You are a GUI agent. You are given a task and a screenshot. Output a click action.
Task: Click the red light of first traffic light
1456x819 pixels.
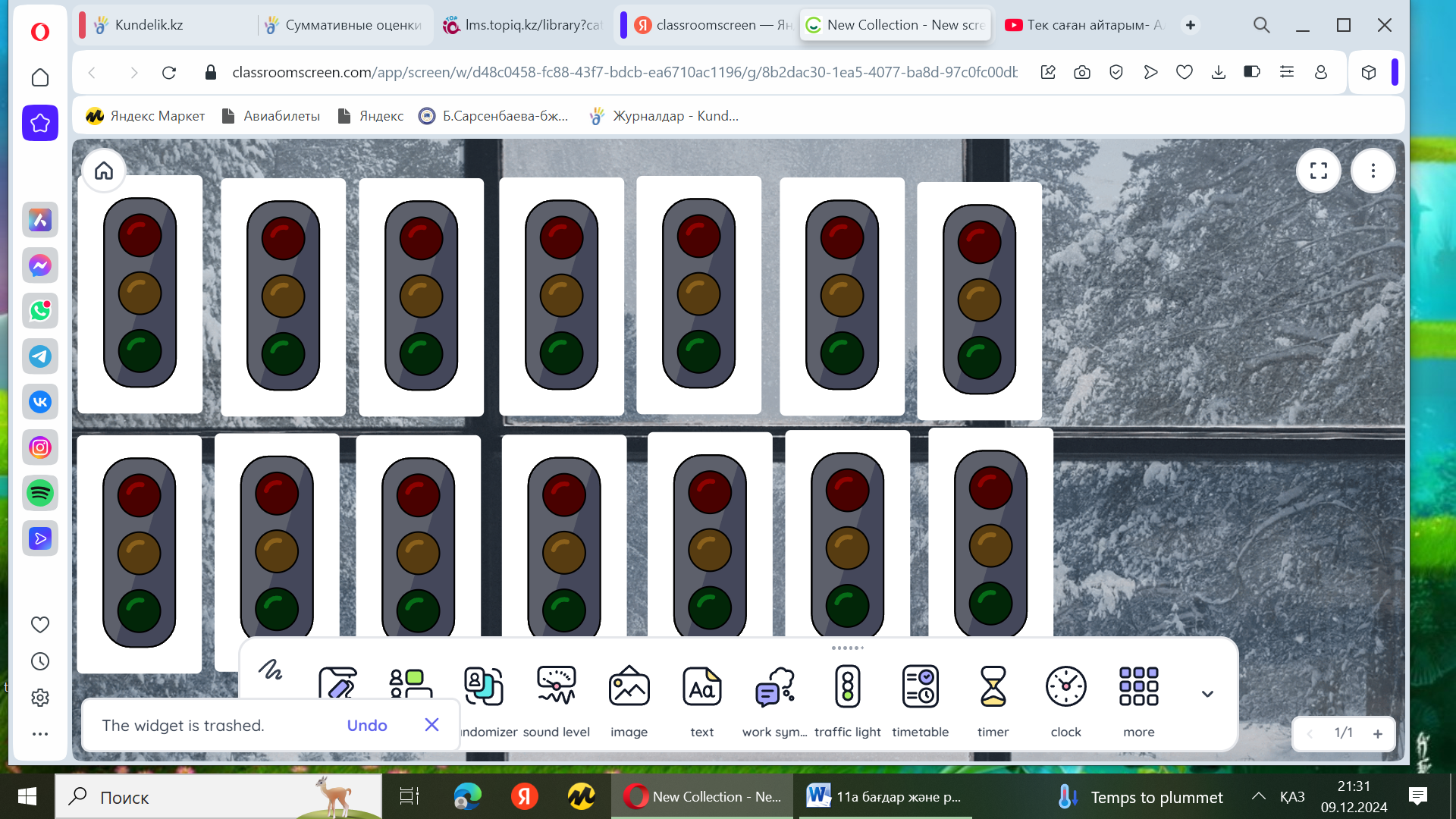(x=140, y=235)
